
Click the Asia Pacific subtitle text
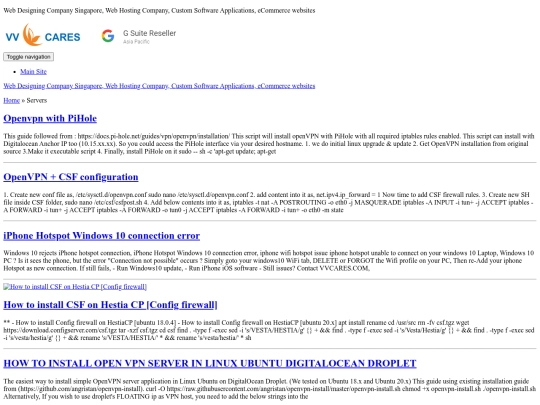click(136, 42)
